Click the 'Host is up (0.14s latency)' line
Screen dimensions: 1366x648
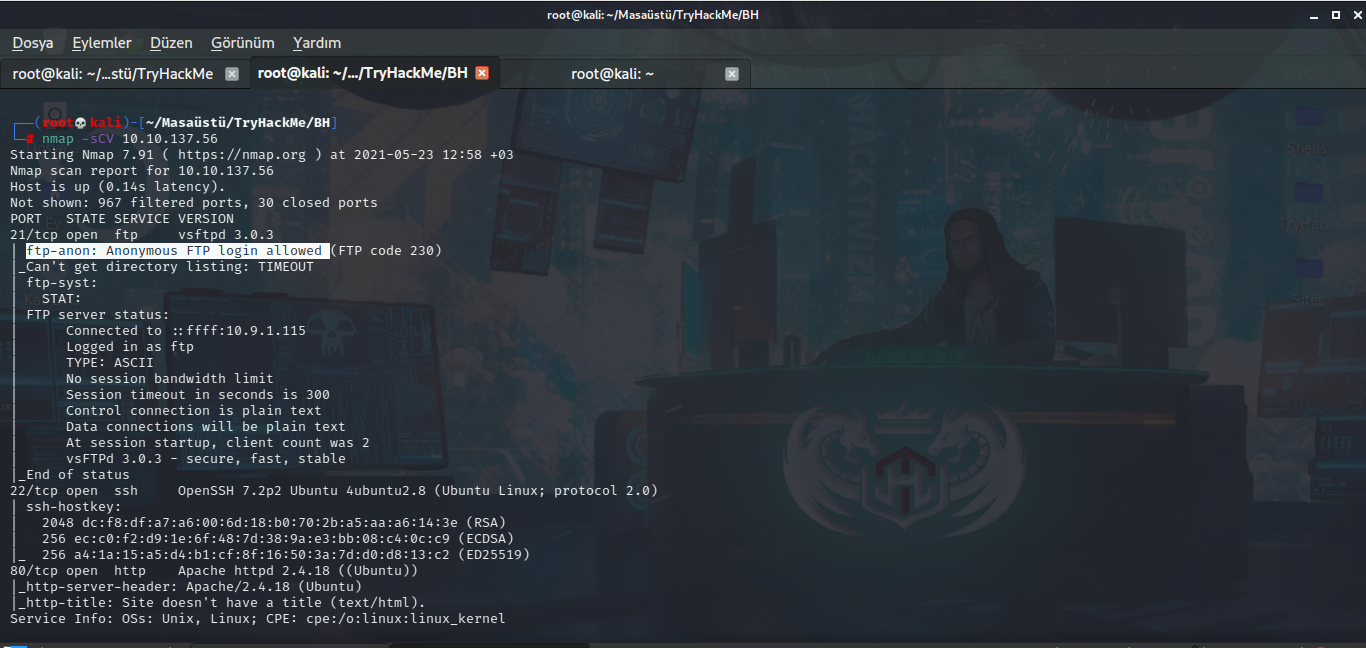pyautogui.click(x=118, y=187)
